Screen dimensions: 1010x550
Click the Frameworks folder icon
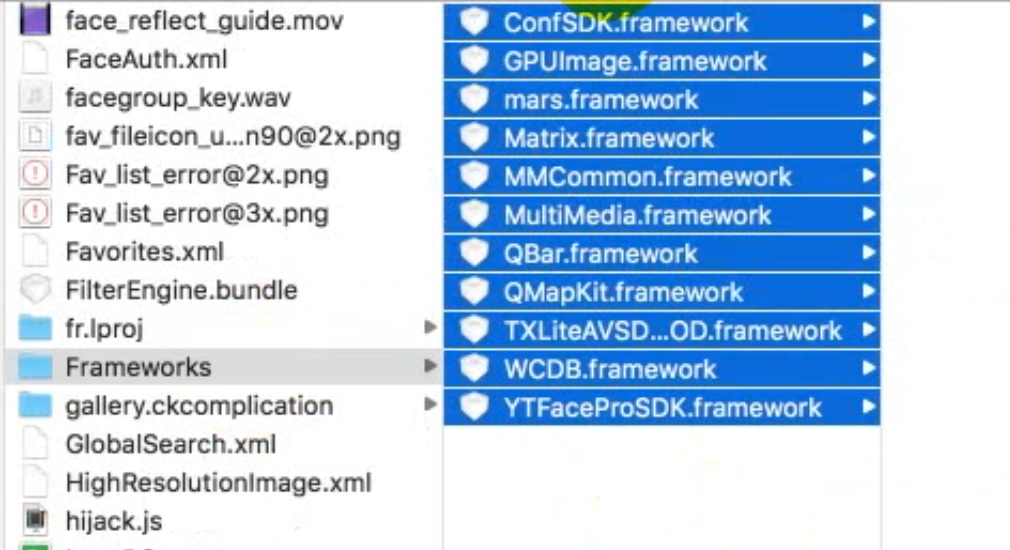(x=35, y=367)
